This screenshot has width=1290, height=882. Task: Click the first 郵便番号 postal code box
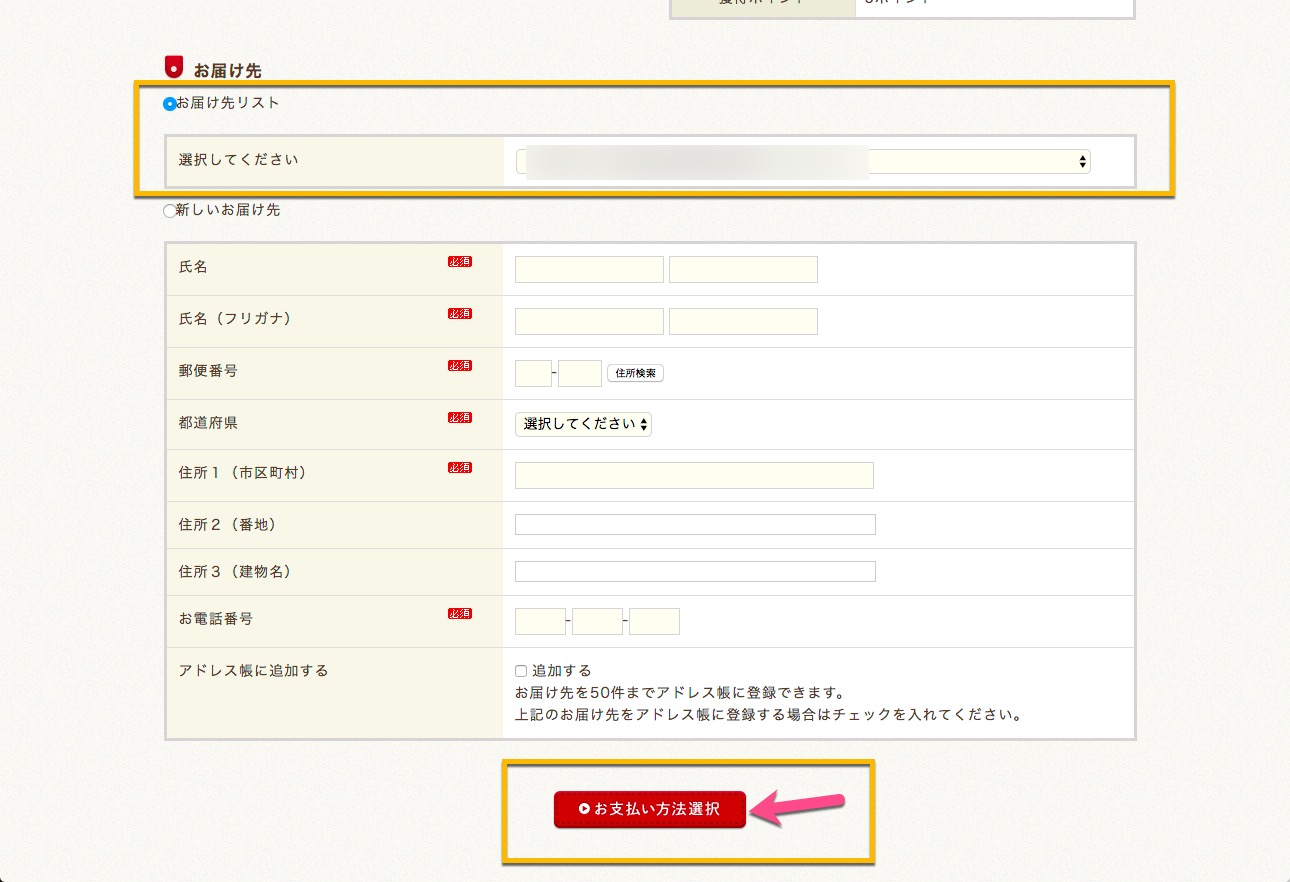(x=533, y=374)
